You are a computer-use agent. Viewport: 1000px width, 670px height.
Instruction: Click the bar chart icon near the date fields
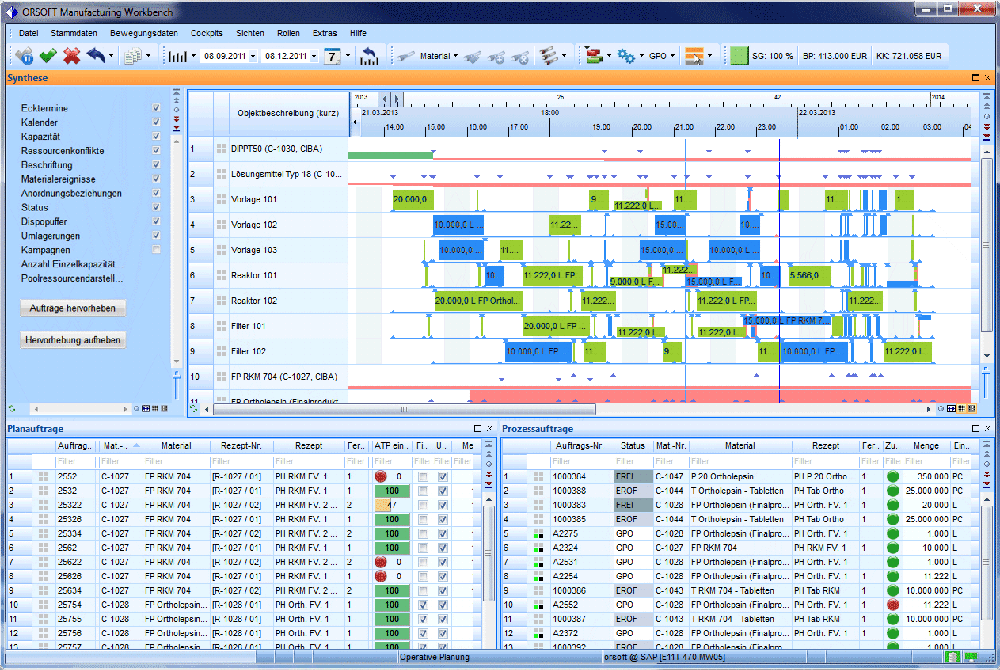[x=178, y=56]
